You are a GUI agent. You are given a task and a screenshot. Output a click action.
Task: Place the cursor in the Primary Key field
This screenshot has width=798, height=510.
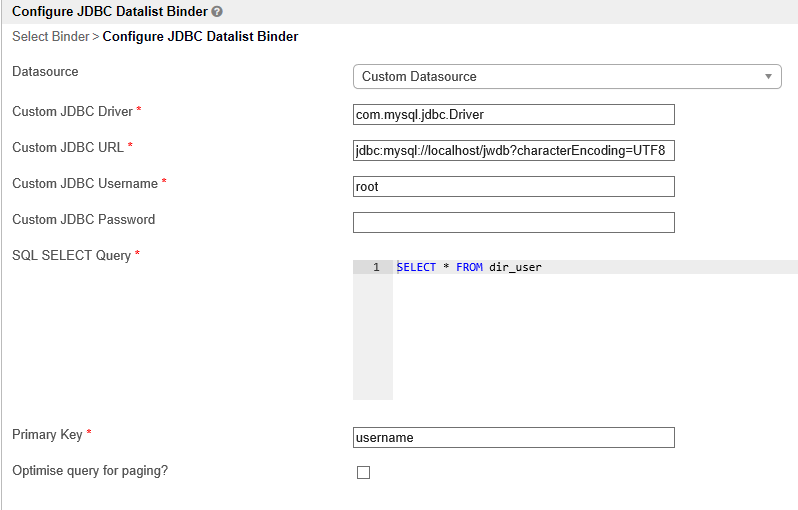(x=514, y=438)
